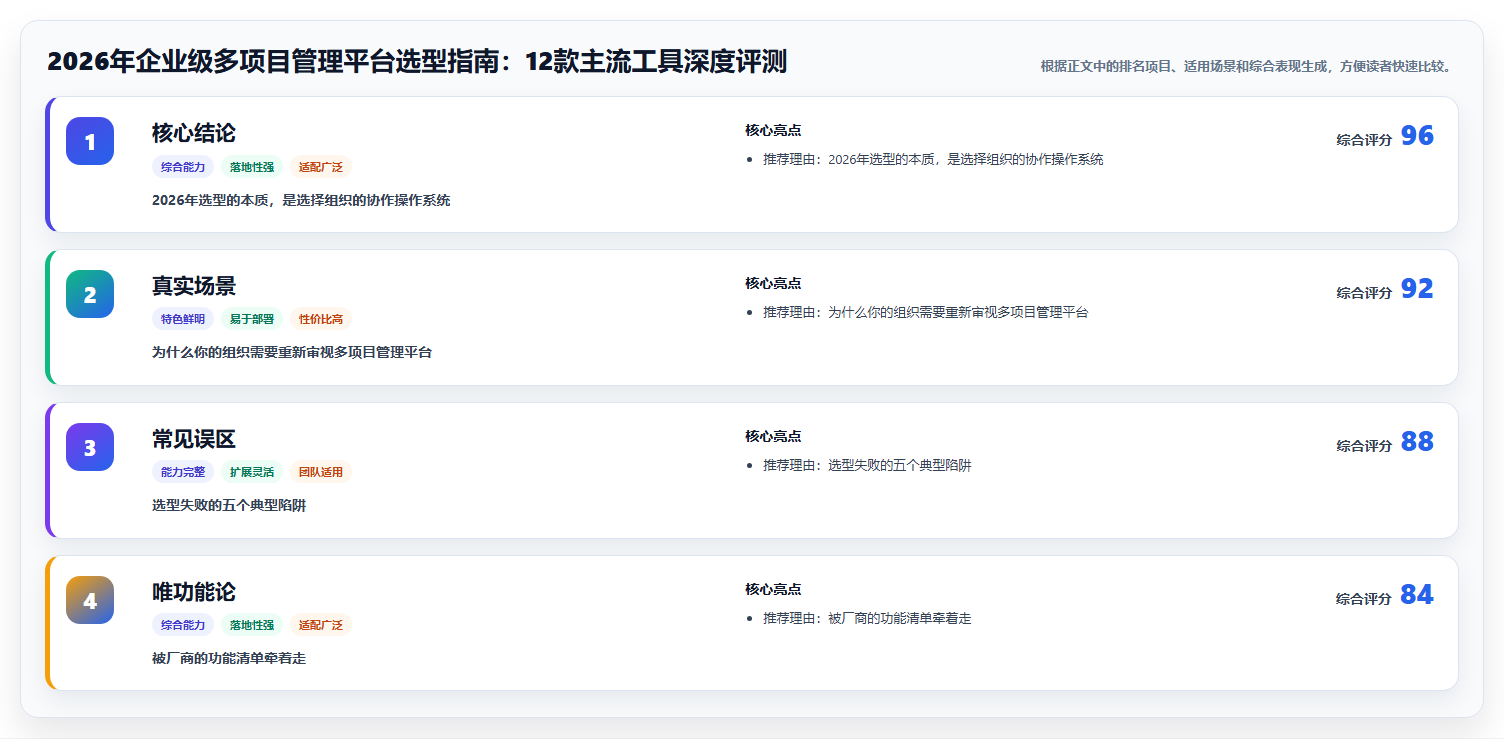
Task: Click 综合评分 label beside 96
Action: [1364, 140]
